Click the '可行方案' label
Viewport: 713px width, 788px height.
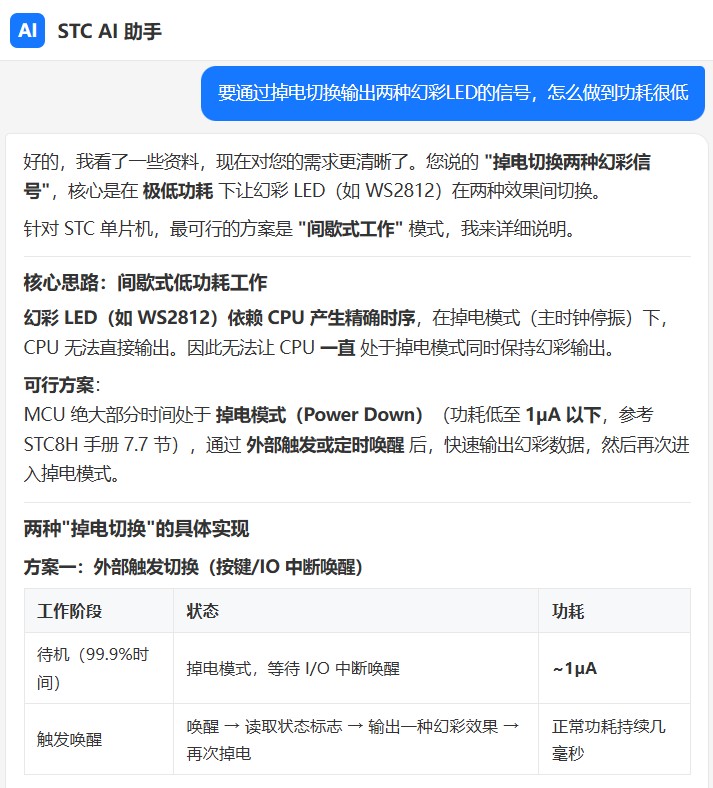click(59, 385)
